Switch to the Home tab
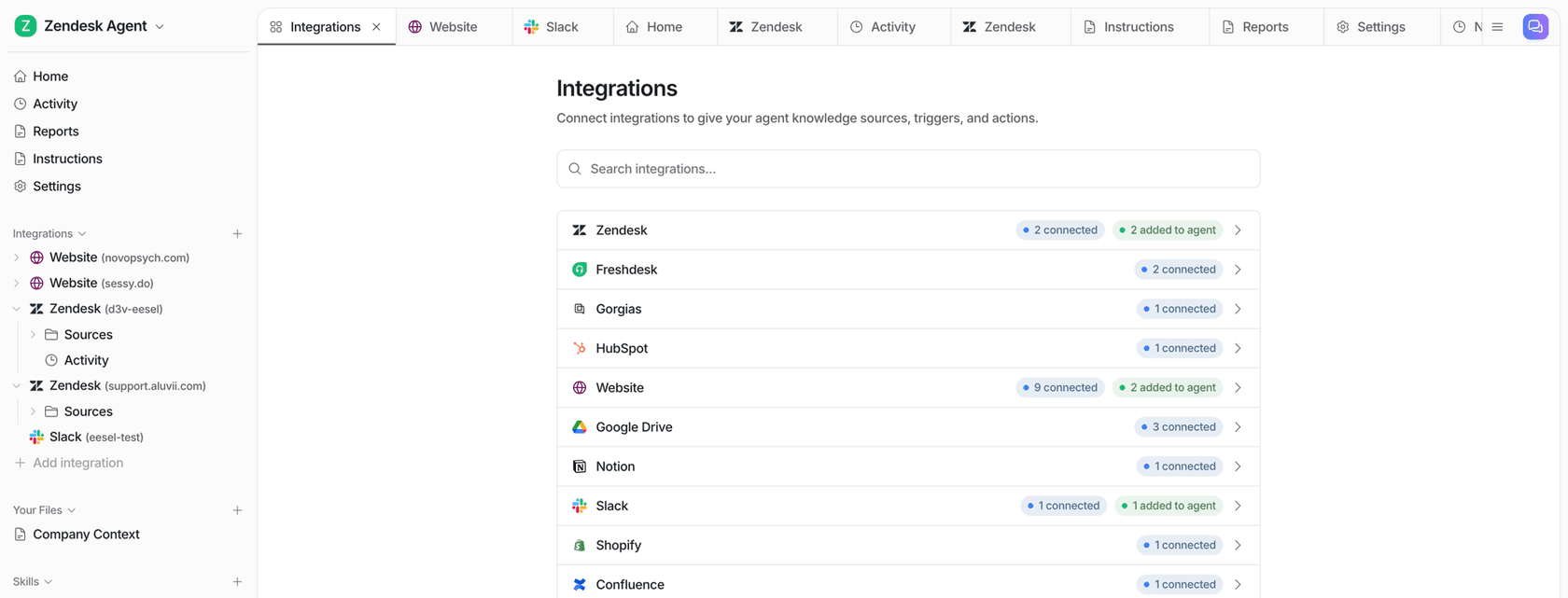This screenshot has height=598, width=1568. click(665, 27)
